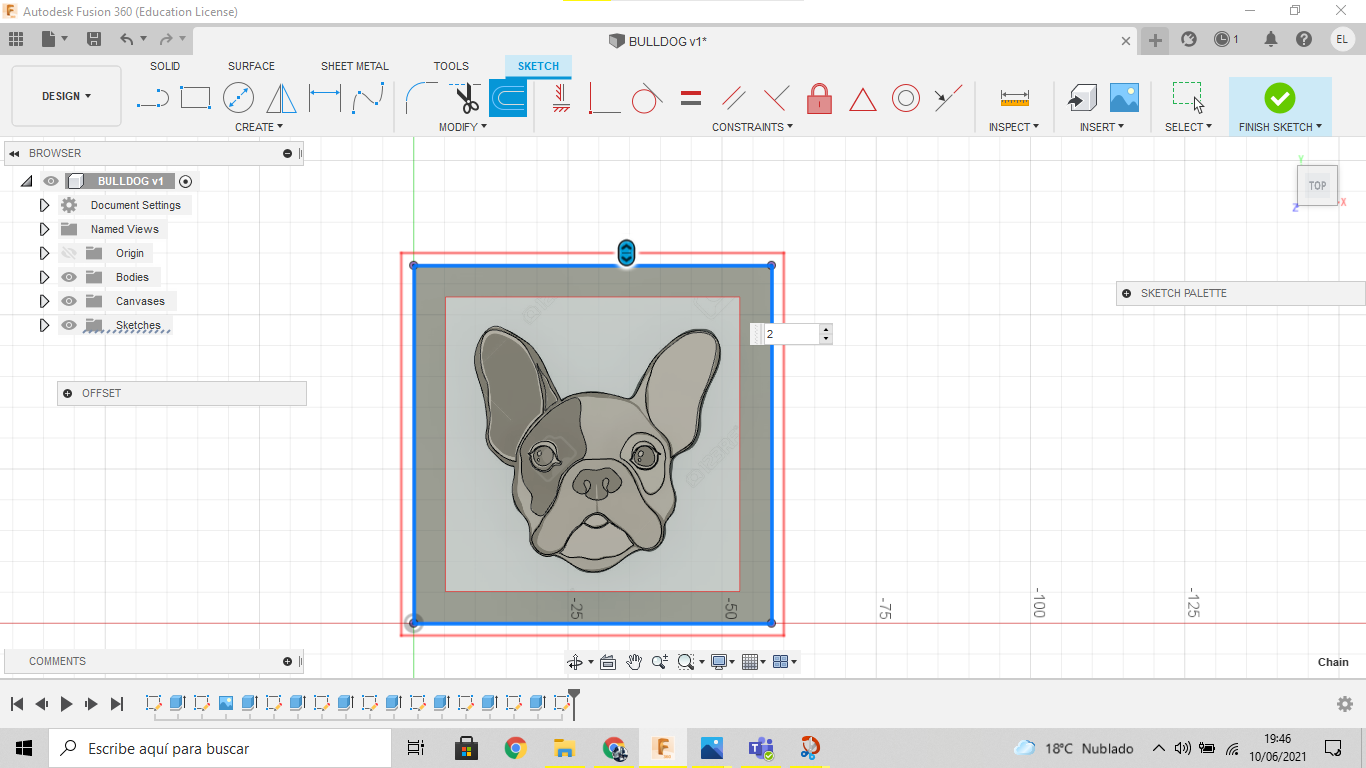Click the FINISH SKETCH button
The image size is (1366, 768).
click(1279, 98)
